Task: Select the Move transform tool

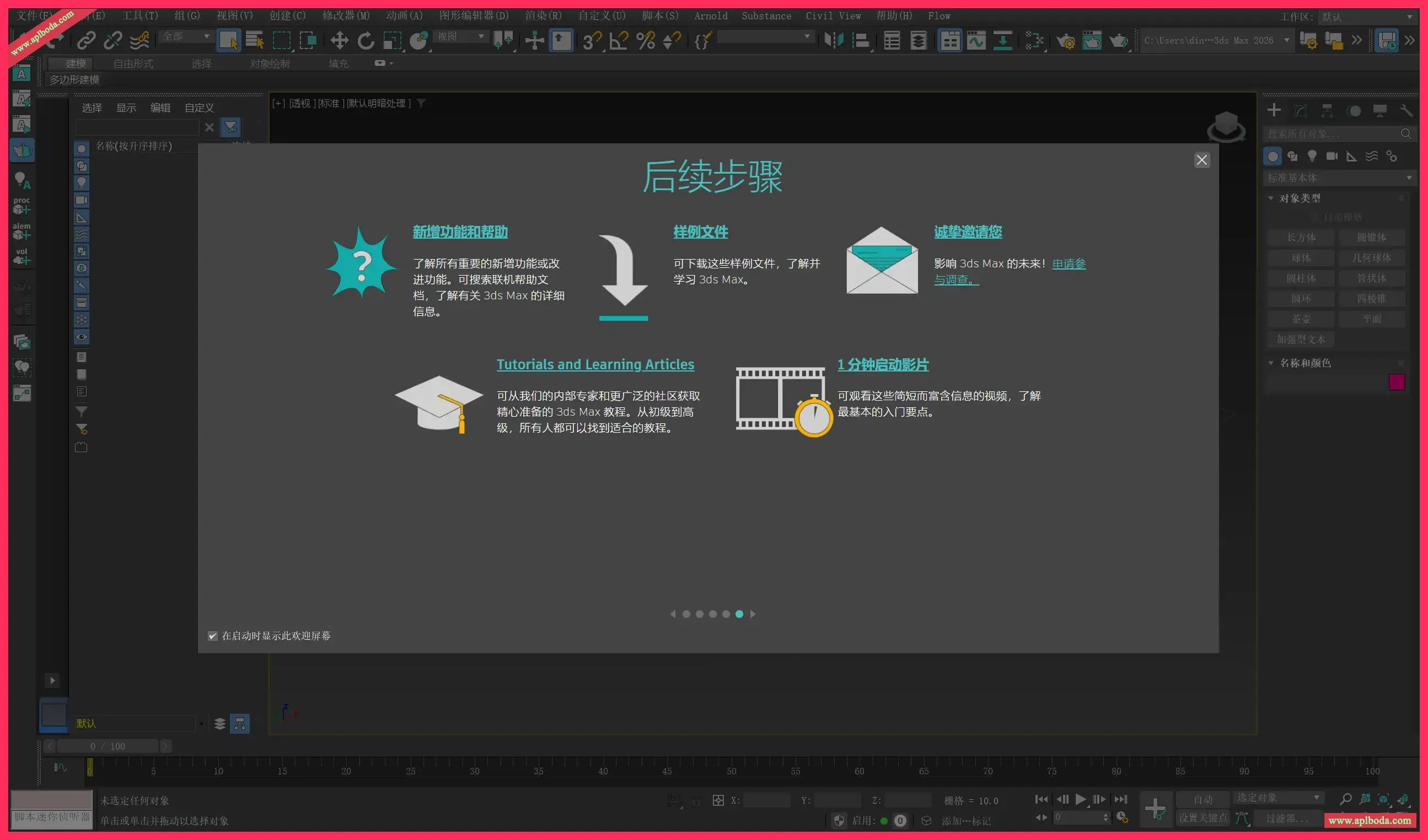Action: coord(339,40)
